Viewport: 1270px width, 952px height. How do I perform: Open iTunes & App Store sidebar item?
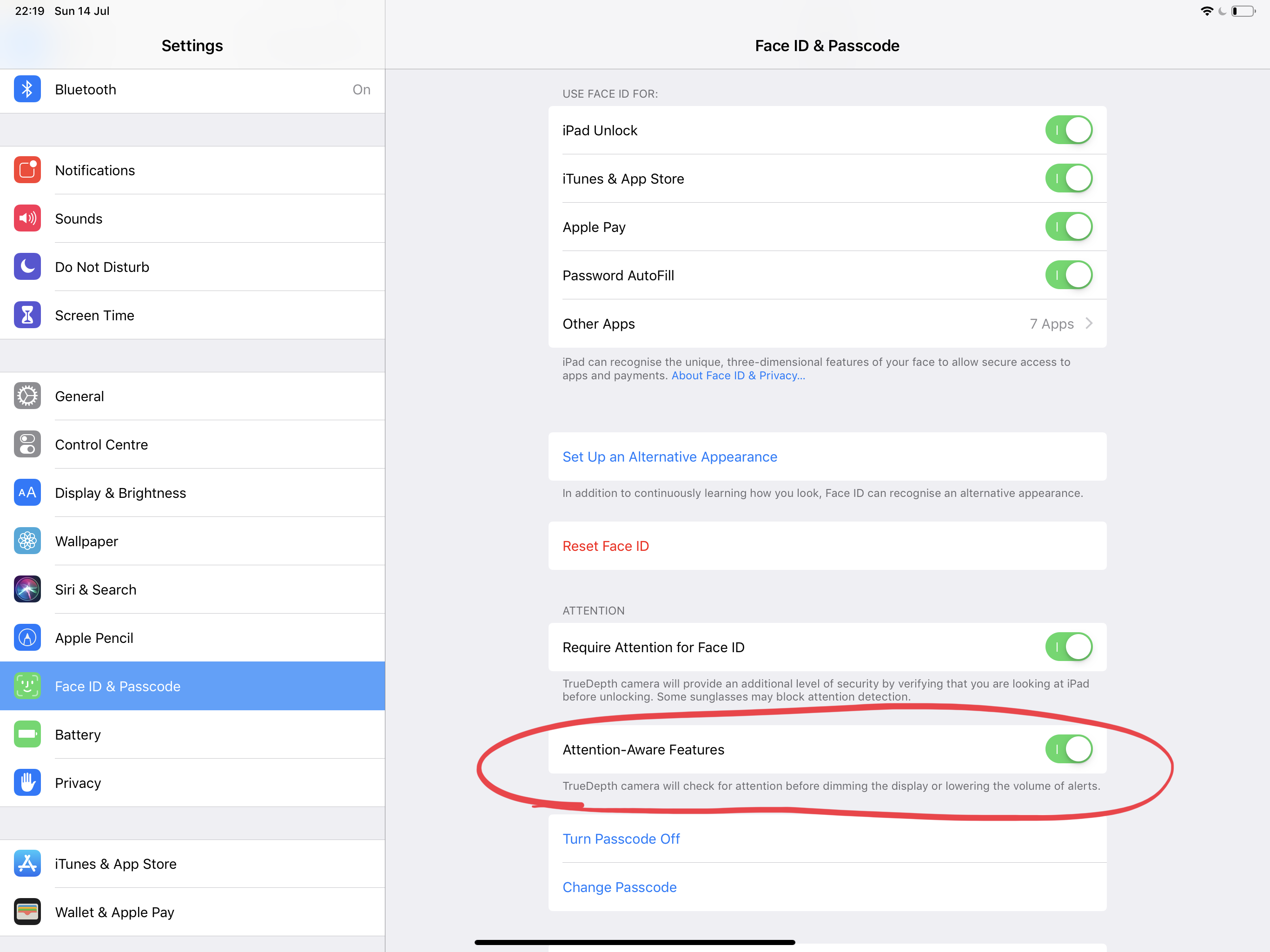(x=192, y=864)
